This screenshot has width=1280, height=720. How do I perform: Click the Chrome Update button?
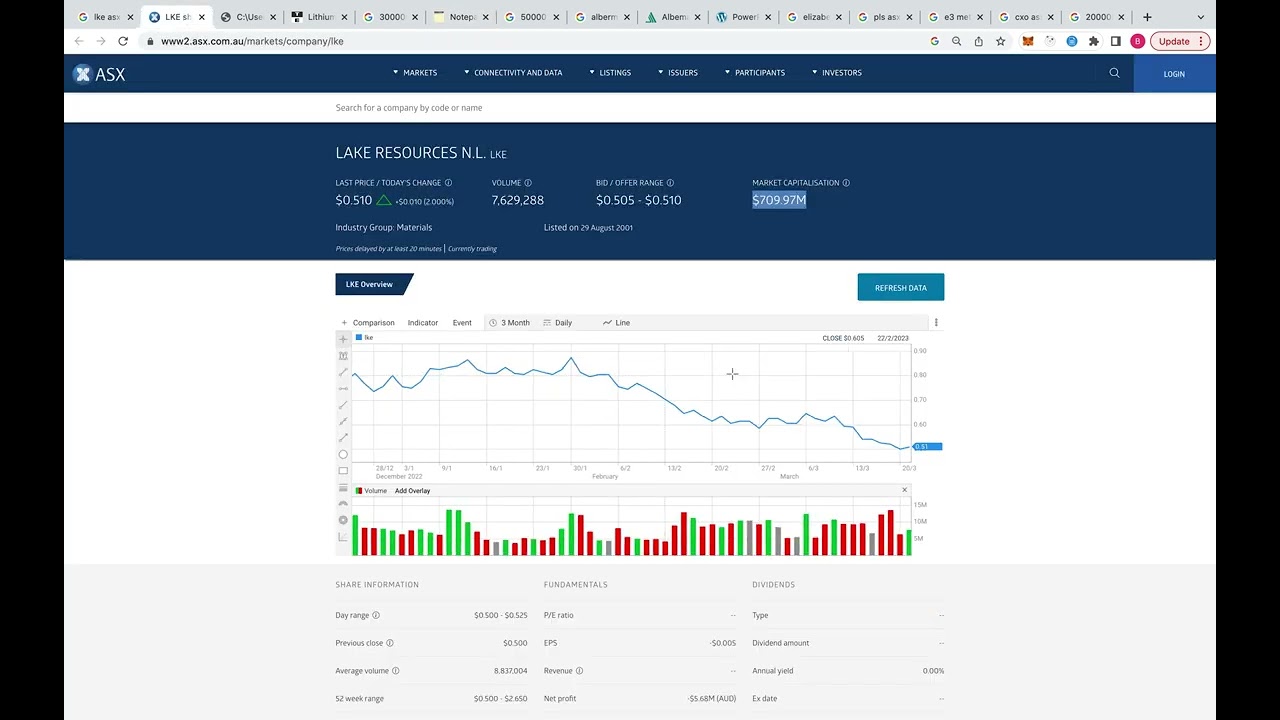click(1180, 41)
